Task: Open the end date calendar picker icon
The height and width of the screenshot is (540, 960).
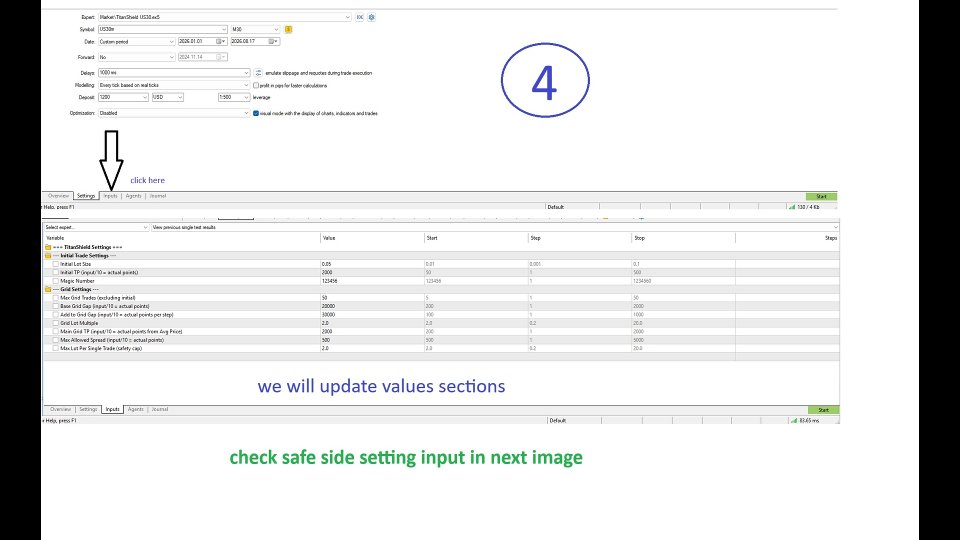Action: (271, 42)
